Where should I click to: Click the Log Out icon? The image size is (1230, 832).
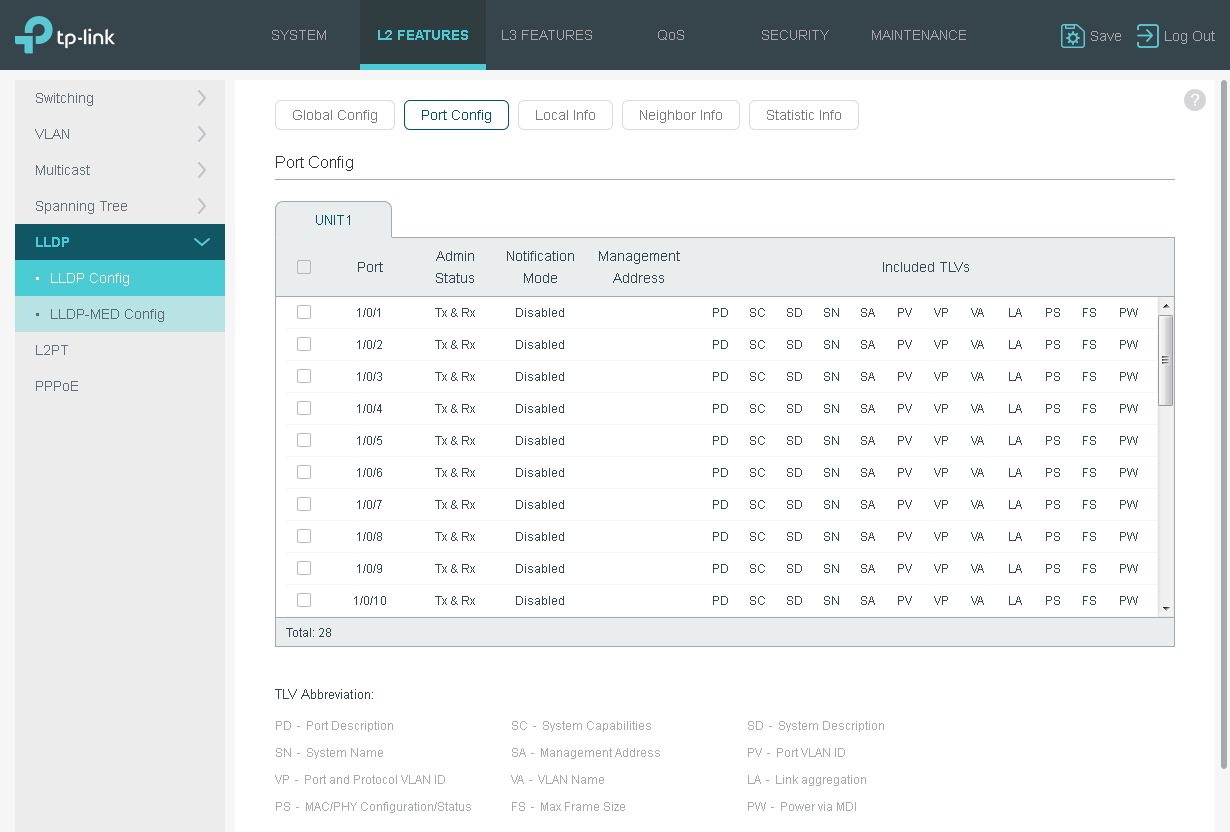click(1147, 36)
